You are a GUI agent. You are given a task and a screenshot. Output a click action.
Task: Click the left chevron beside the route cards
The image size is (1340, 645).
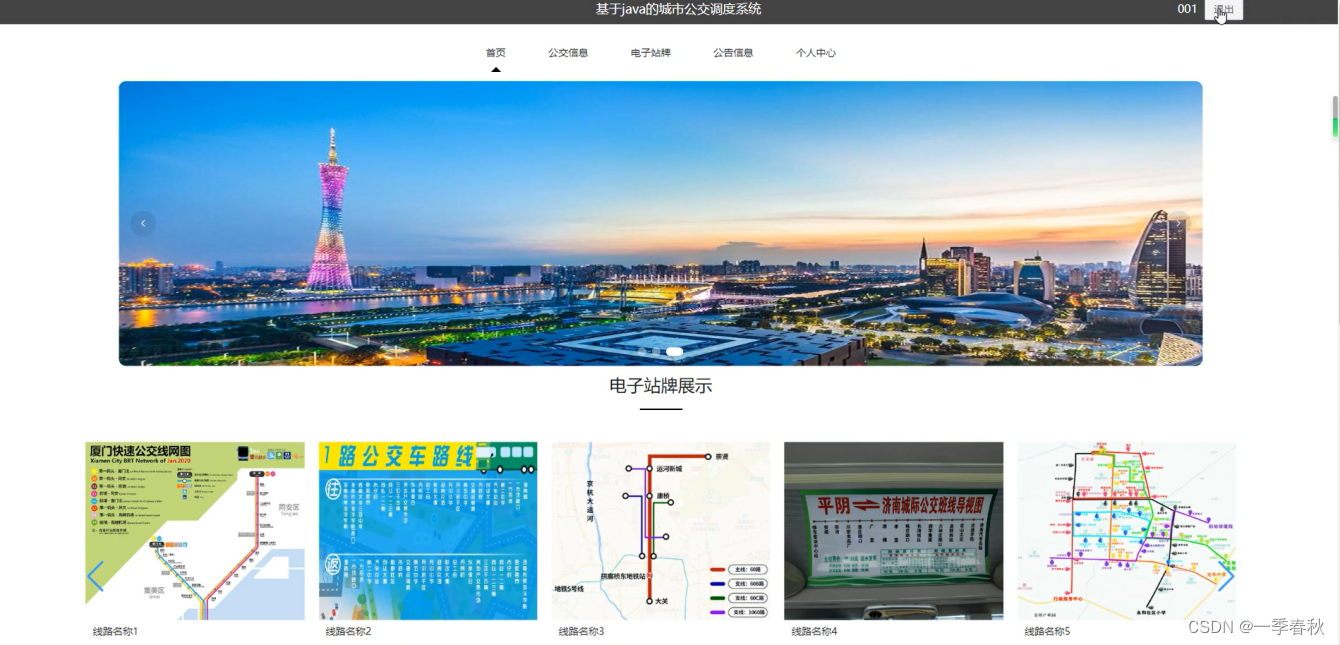click(96, 578)
